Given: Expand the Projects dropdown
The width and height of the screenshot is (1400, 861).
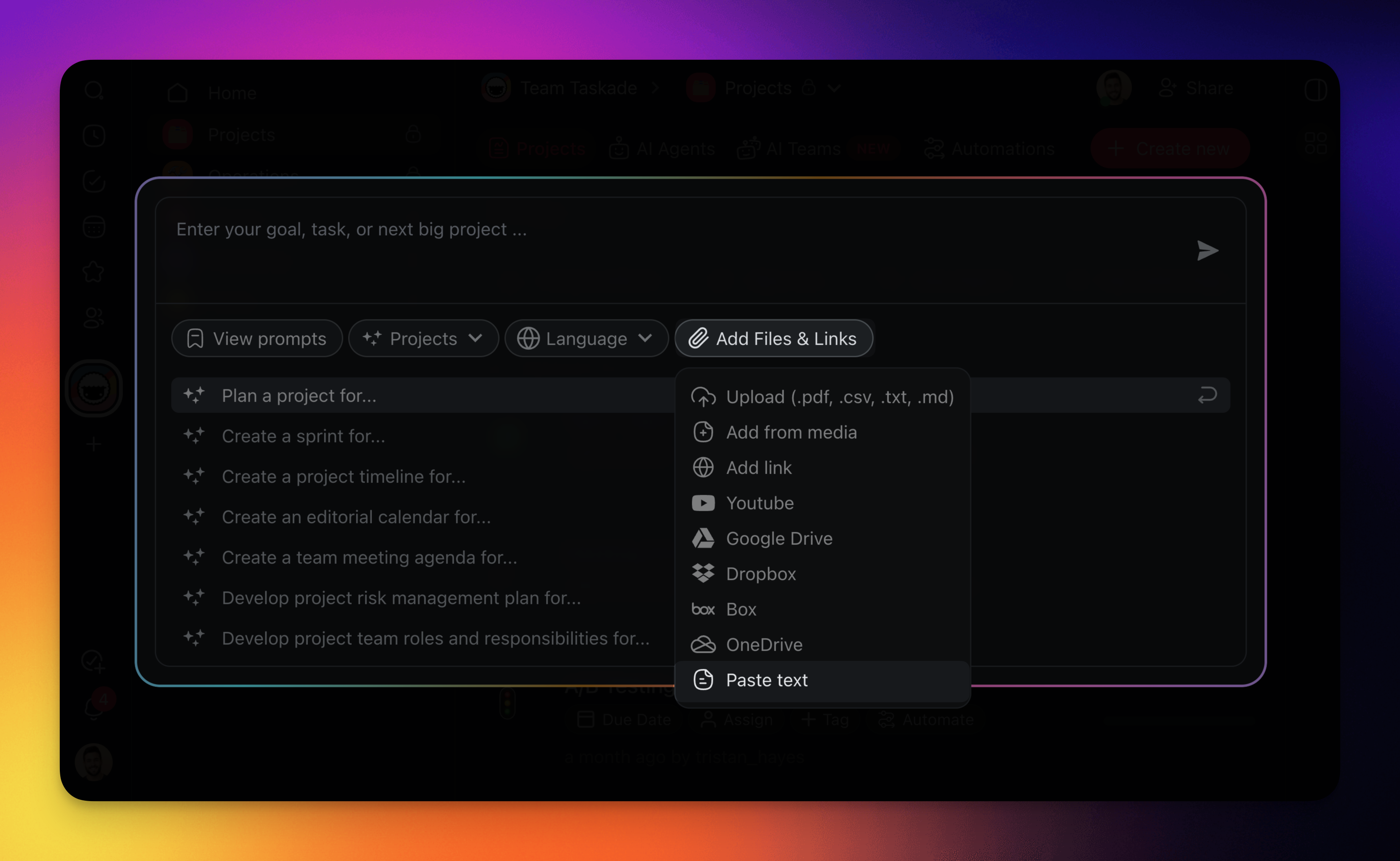Looking at the screenshot, I should click(x=423, y=338).
